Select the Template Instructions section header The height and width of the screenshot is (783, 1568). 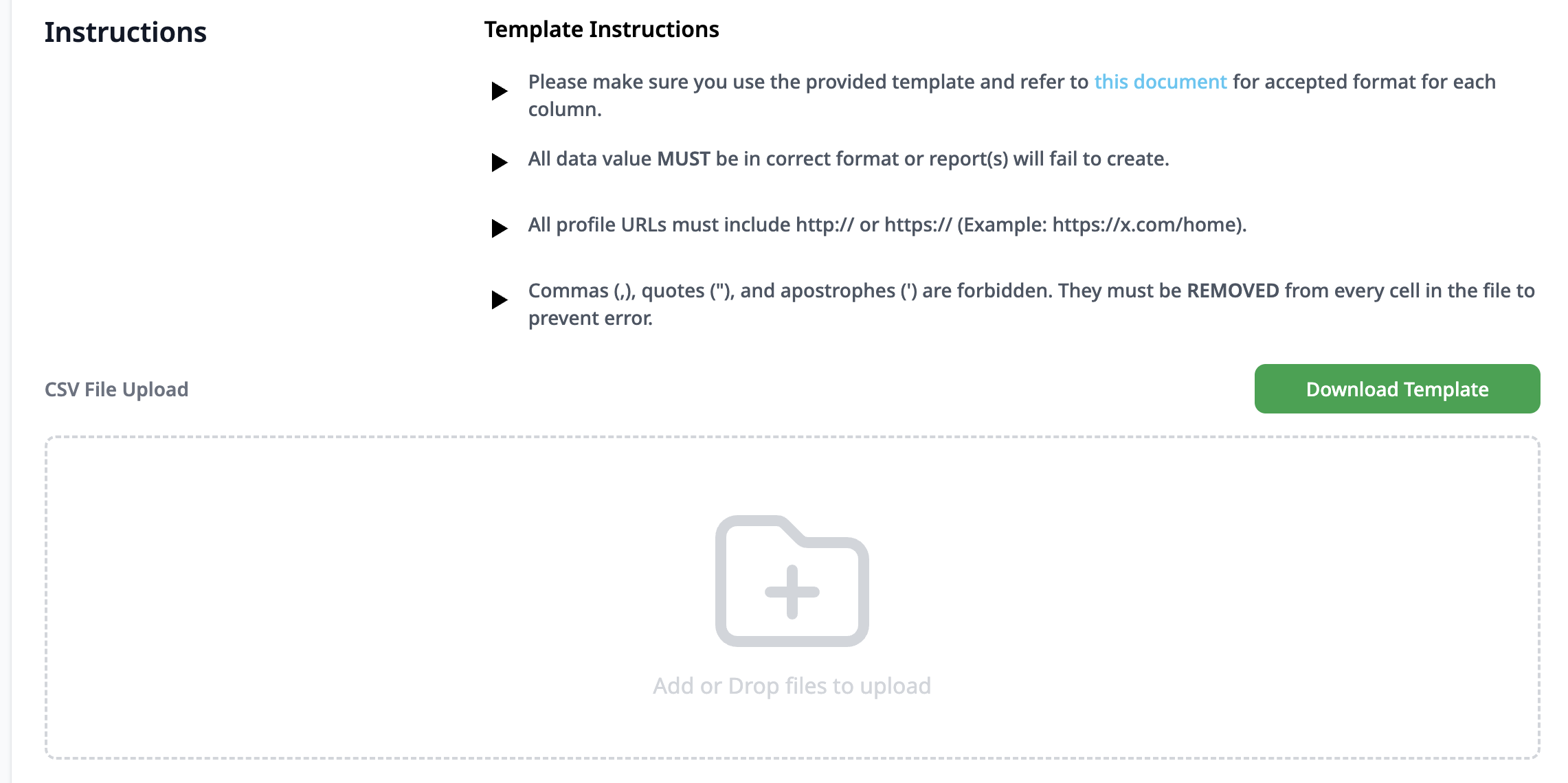[601, 30]
